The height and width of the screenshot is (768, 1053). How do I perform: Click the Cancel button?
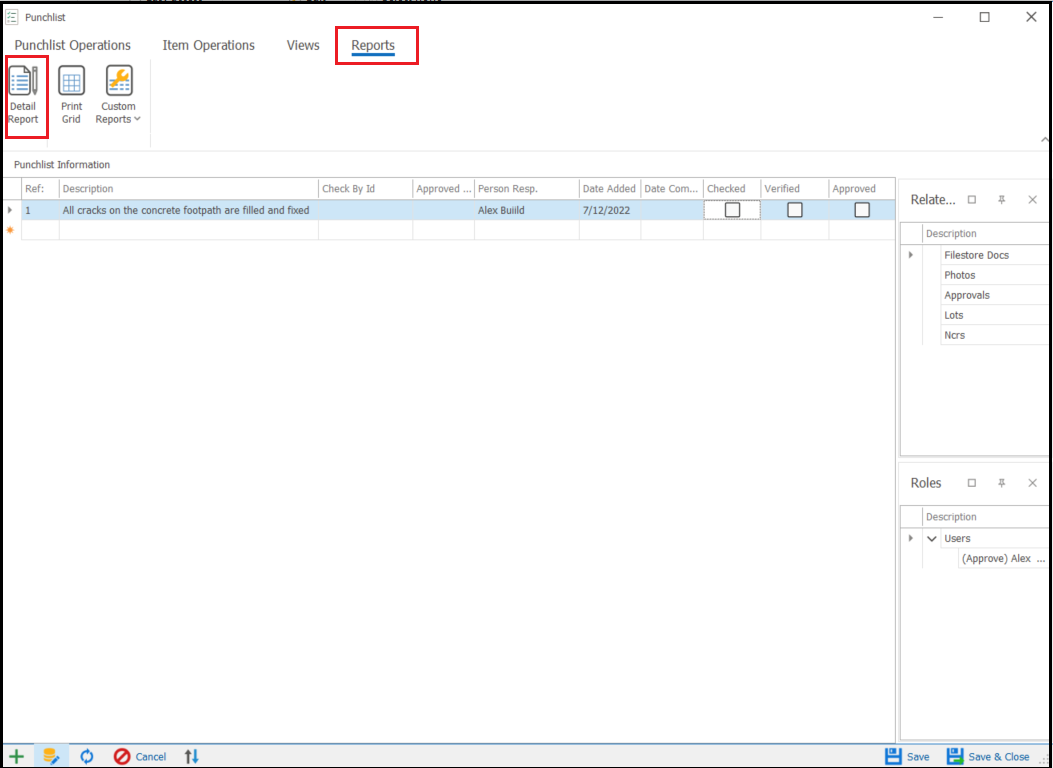(139, 756)
